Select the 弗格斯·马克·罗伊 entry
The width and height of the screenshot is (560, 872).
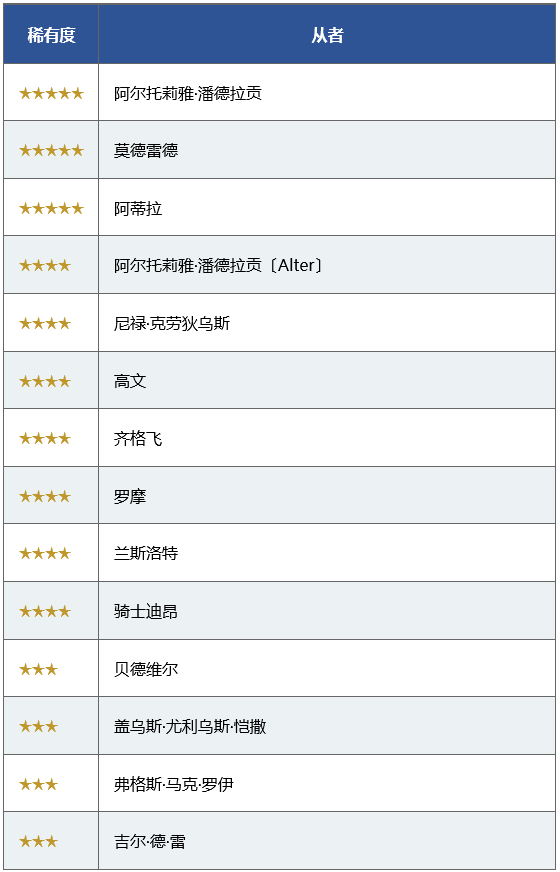tap(174, 784)
